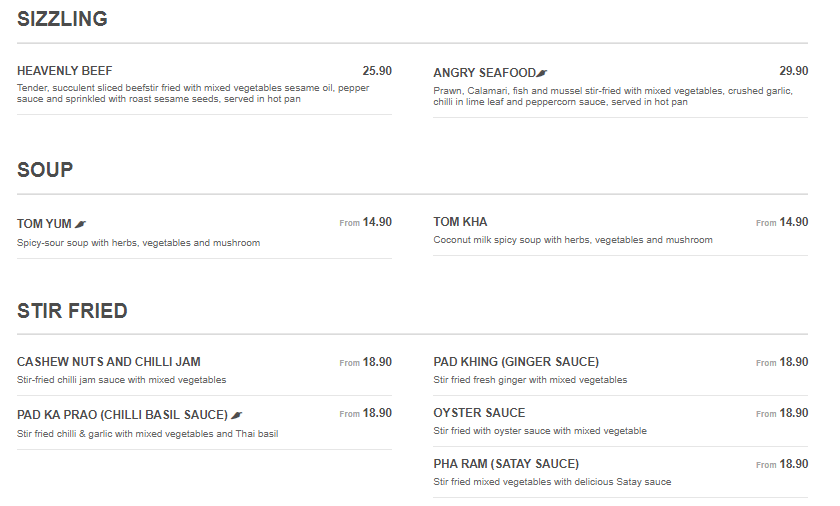Open Pha Ram (Satay Sauce) item
The image size is (840, 506).
click(506, 464)
